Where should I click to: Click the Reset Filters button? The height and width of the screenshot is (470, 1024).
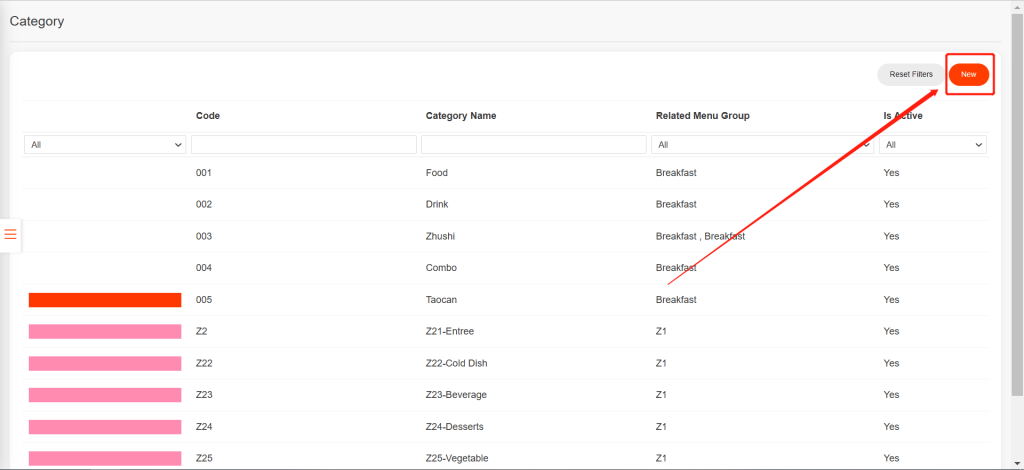pyautogui.click(x=910, y=74)
